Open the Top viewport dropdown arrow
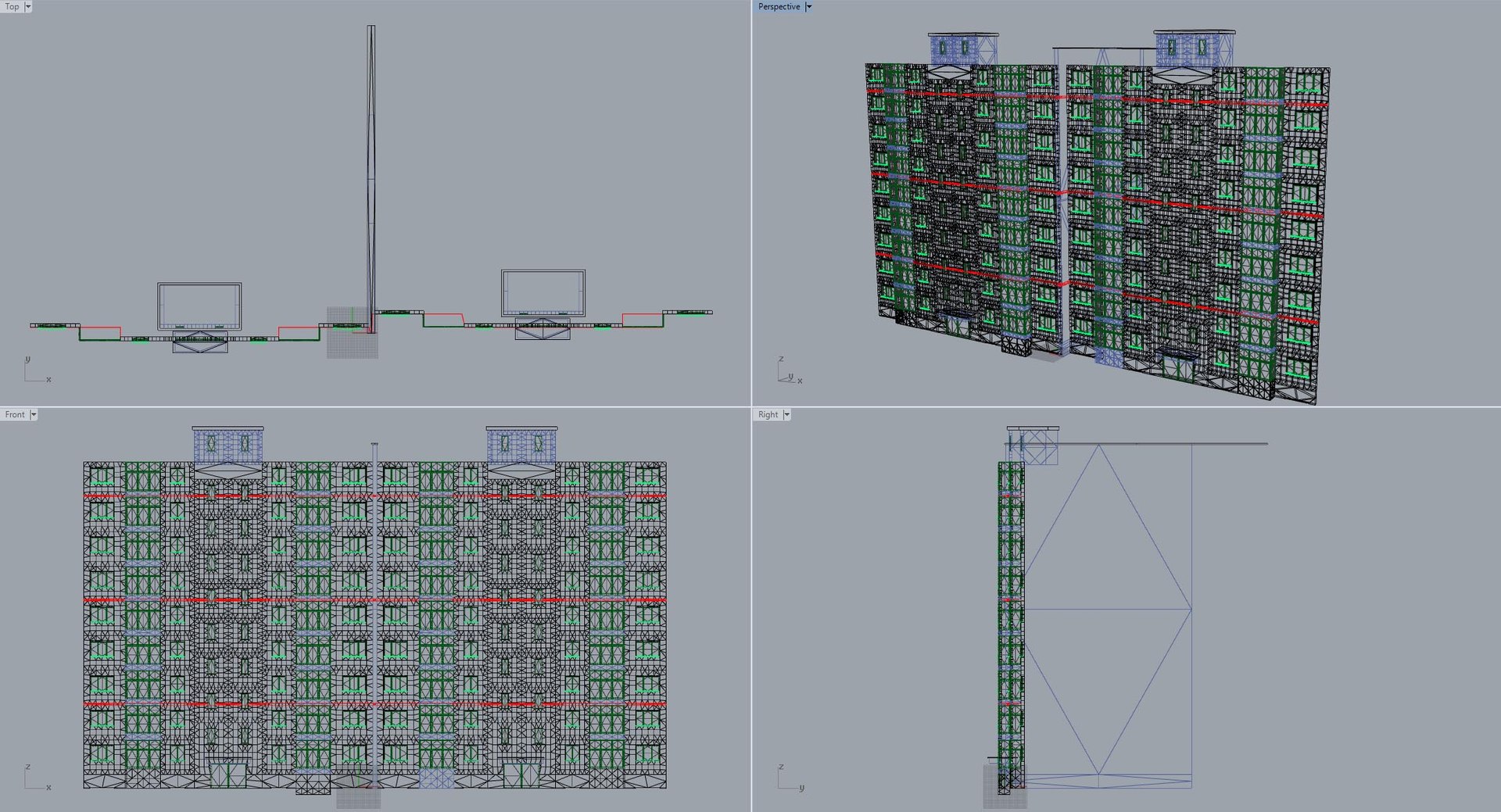The width and height of the screenshot is (1501, 812). [28, 6]
